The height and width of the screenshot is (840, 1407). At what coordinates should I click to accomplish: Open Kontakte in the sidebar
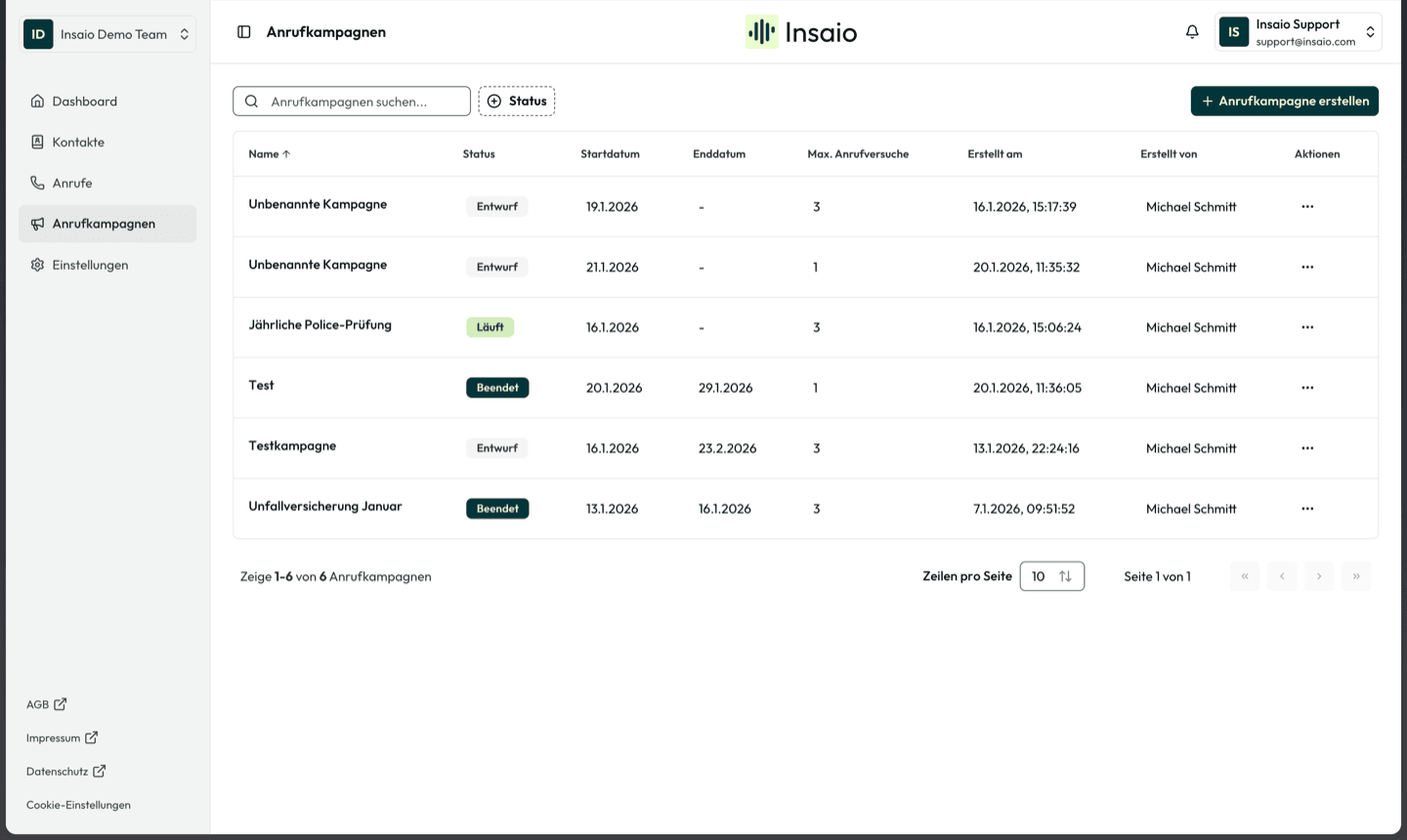pyautogui.click(x=78, y=143)
